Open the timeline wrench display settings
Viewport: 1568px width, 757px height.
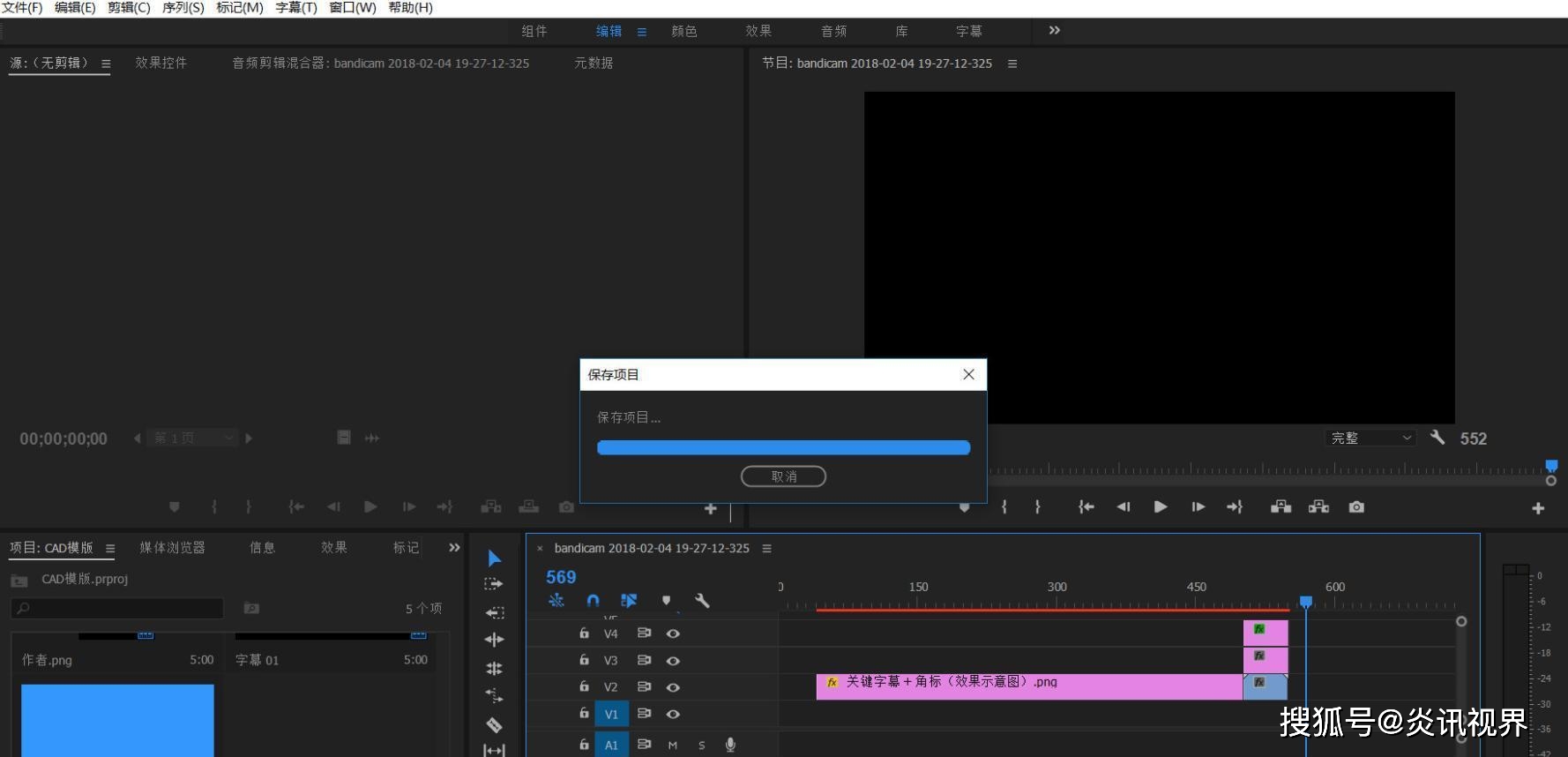[702, 601]
